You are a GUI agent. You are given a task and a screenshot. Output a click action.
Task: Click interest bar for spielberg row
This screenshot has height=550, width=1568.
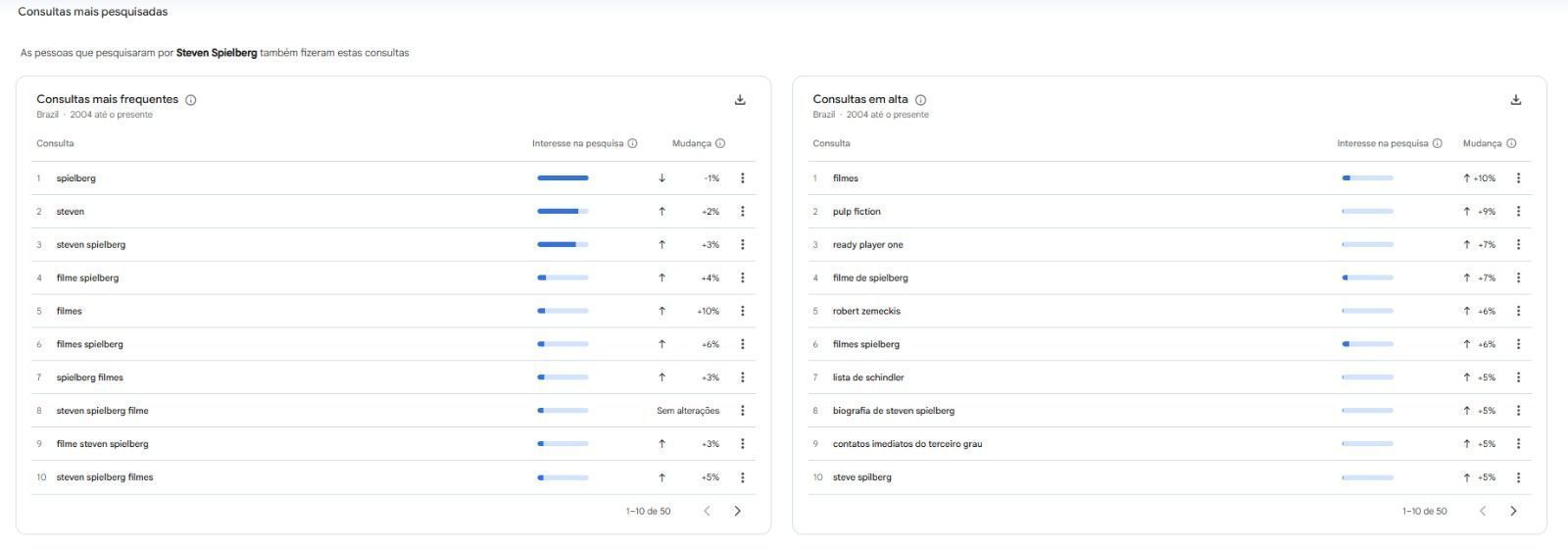tap(563, 178)
